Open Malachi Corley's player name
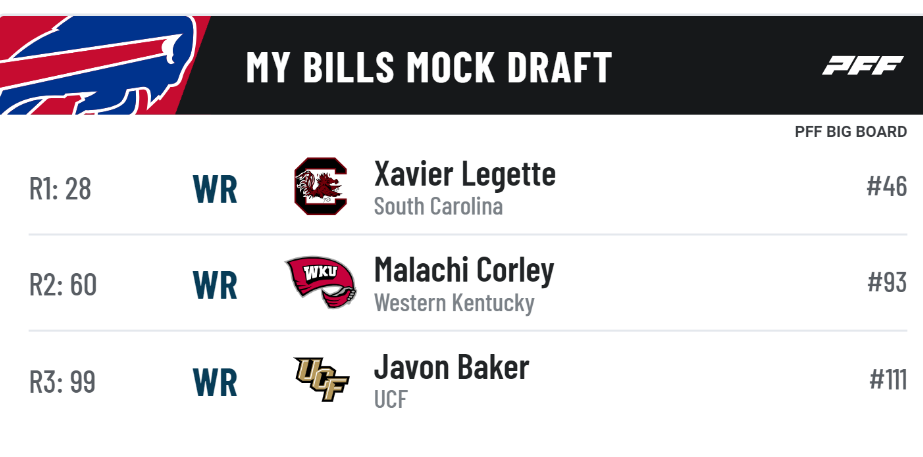 464,271
